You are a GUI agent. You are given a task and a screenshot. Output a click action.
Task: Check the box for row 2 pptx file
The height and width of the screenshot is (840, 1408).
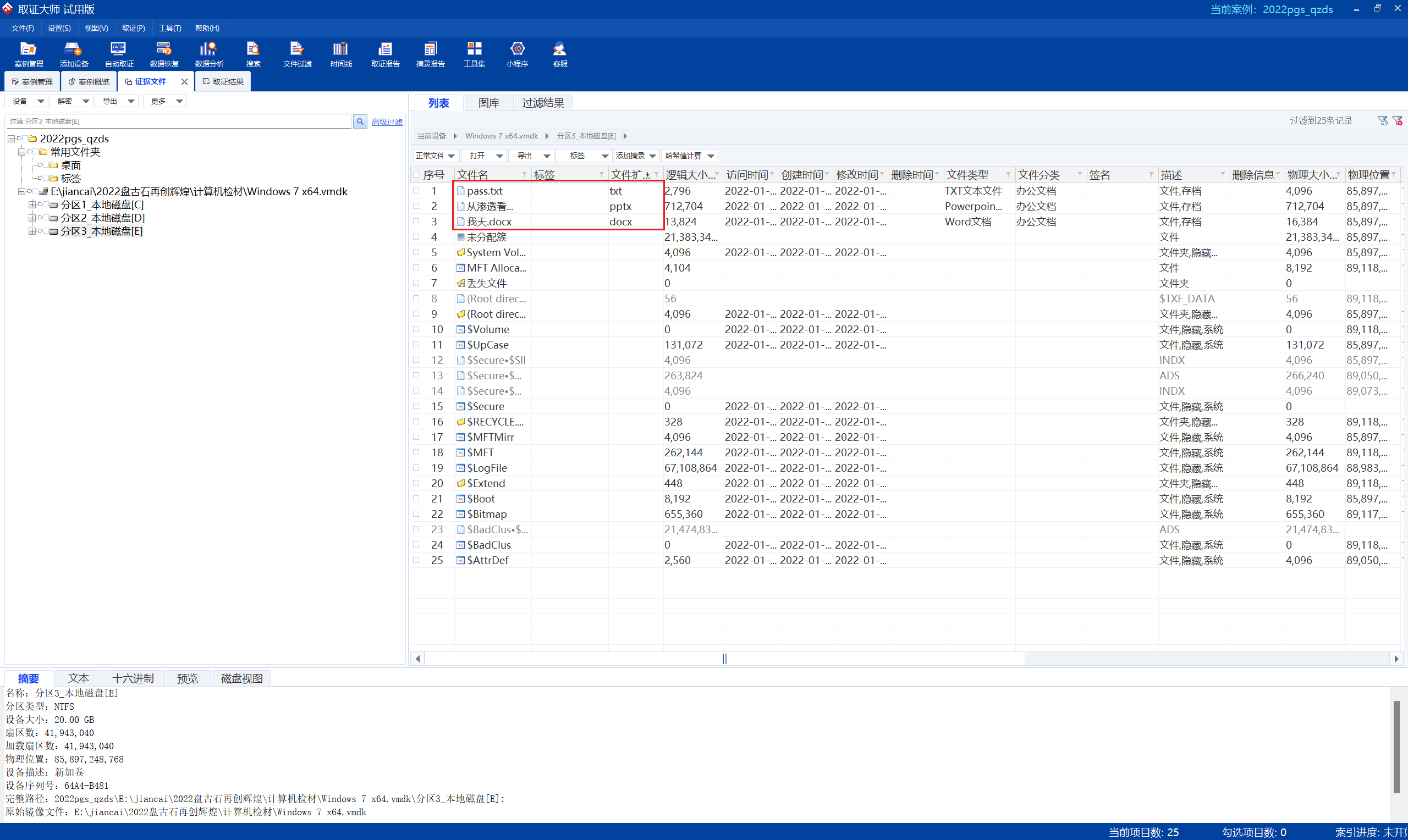[416, 206]
